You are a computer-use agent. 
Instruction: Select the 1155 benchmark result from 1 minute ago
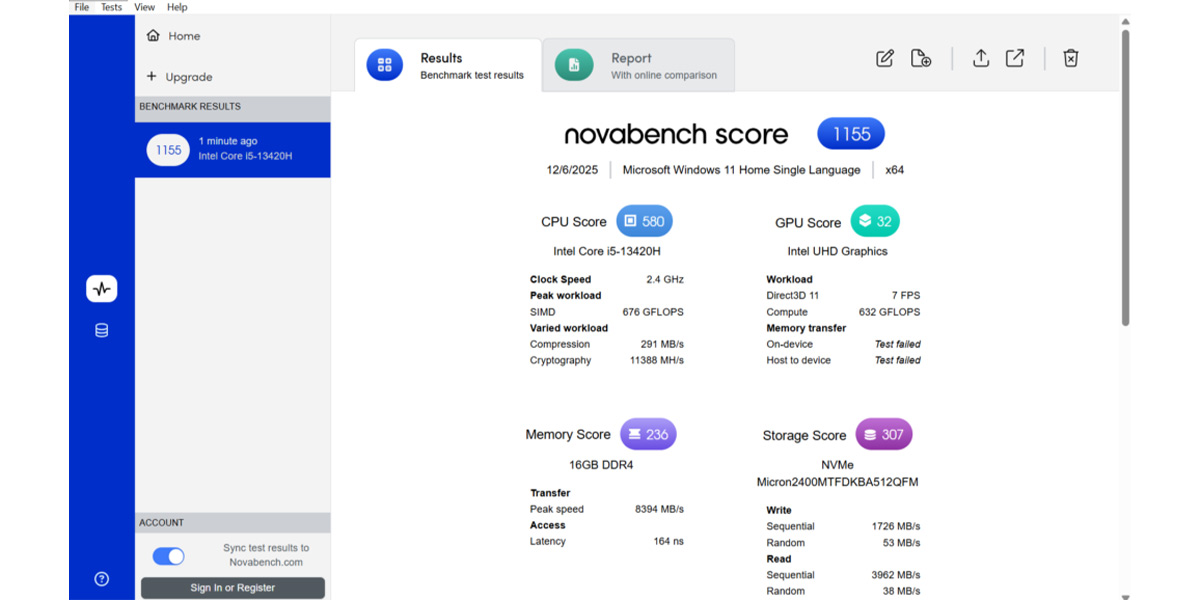(x=233, y=150)
